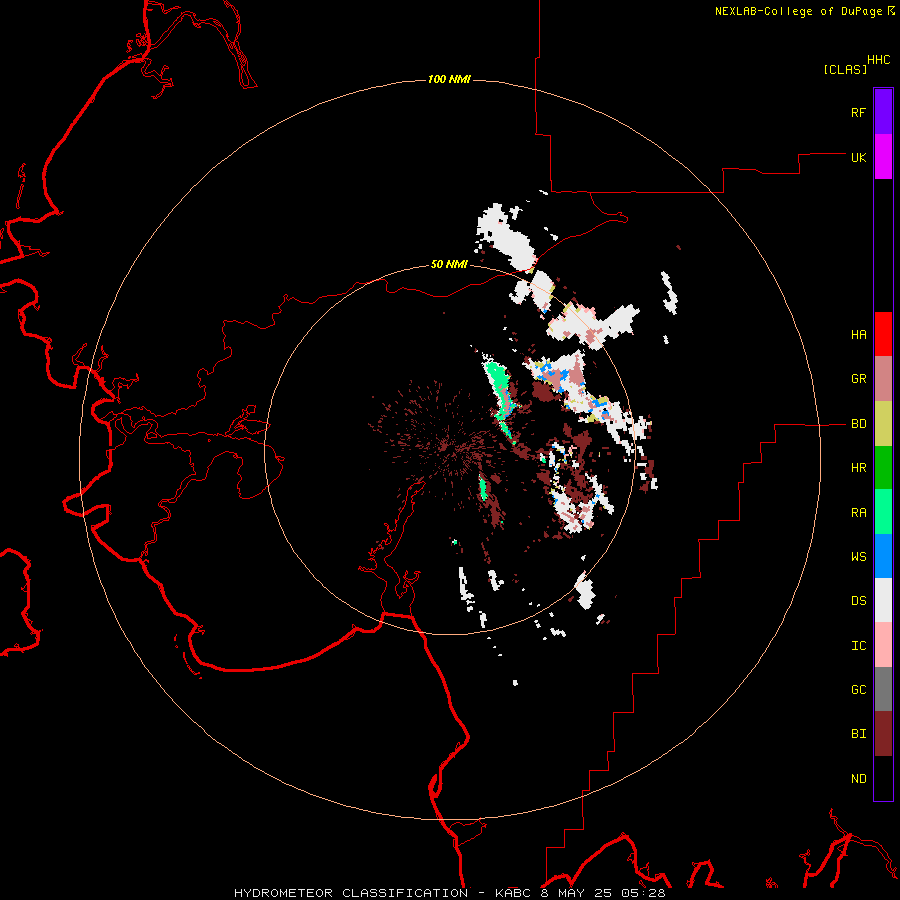Click the RF purple legend swatch
Image resolution: width=900 pixels, height=900 pixels.
click(x=883, y=112)
